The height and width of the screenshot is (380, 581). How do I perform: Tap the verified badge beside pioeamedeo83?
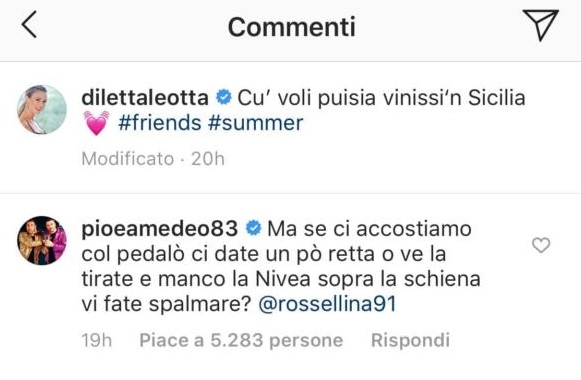[x=253, y=228]
